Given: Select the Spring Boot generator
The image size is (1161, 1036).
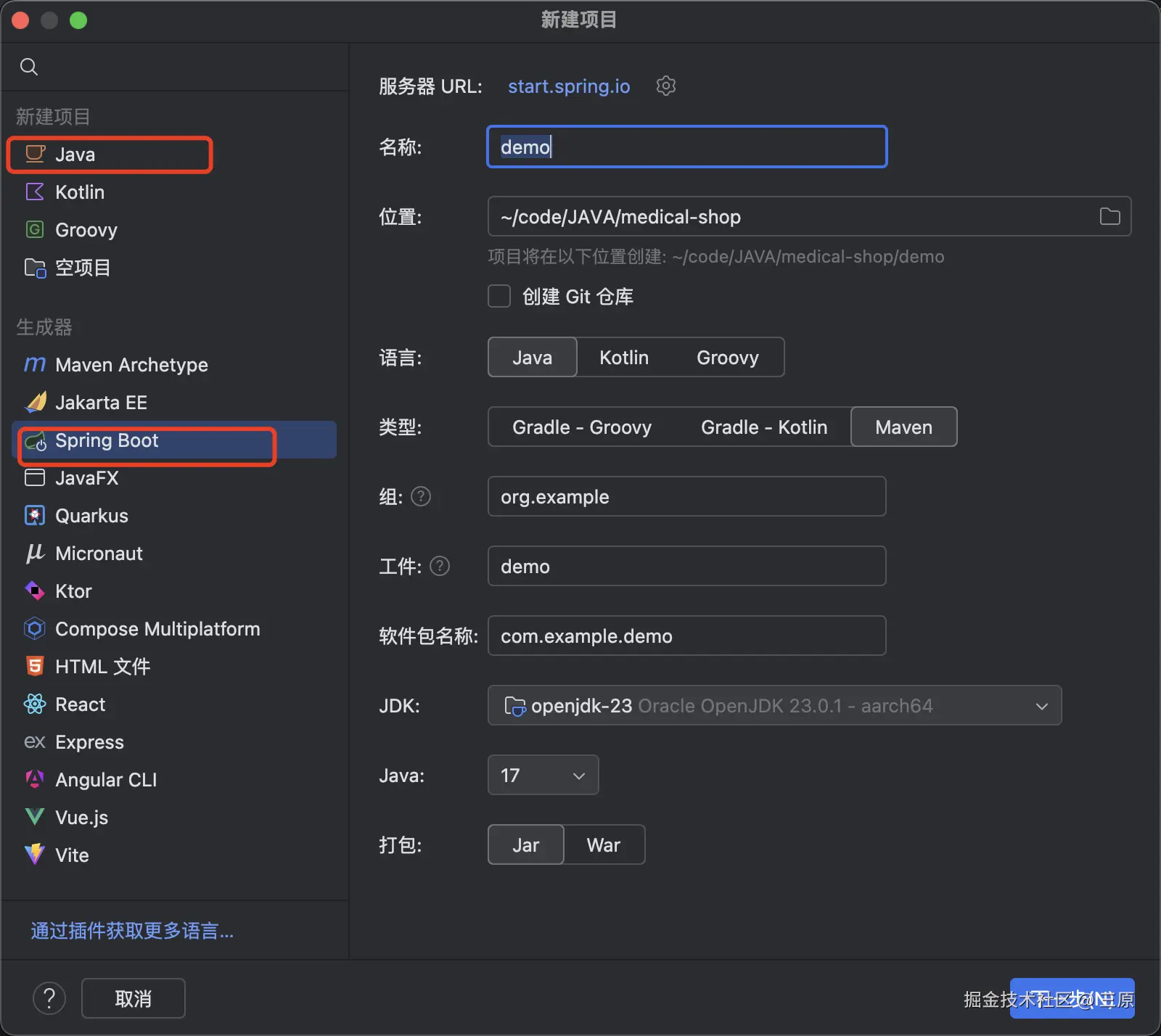Looking at the screenshot, I should [174, 440].
